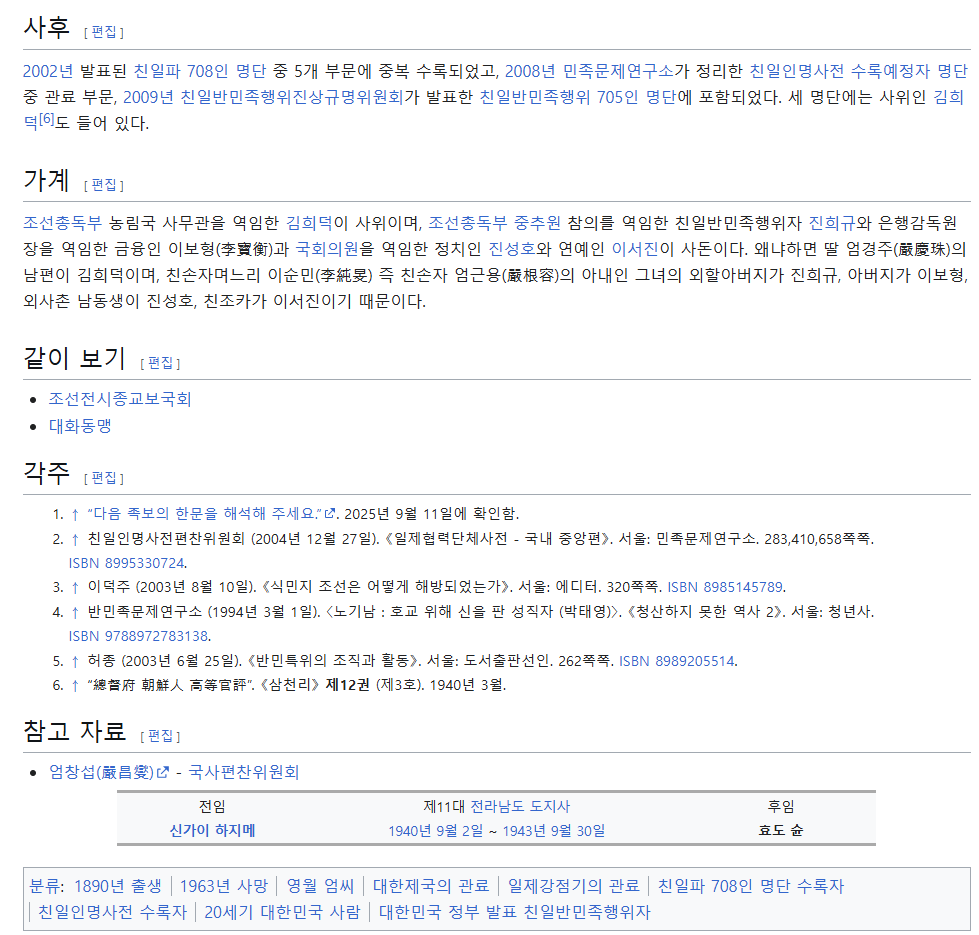Open the 조선전시종교보국회 link under 같이 보기

[120, 398]
